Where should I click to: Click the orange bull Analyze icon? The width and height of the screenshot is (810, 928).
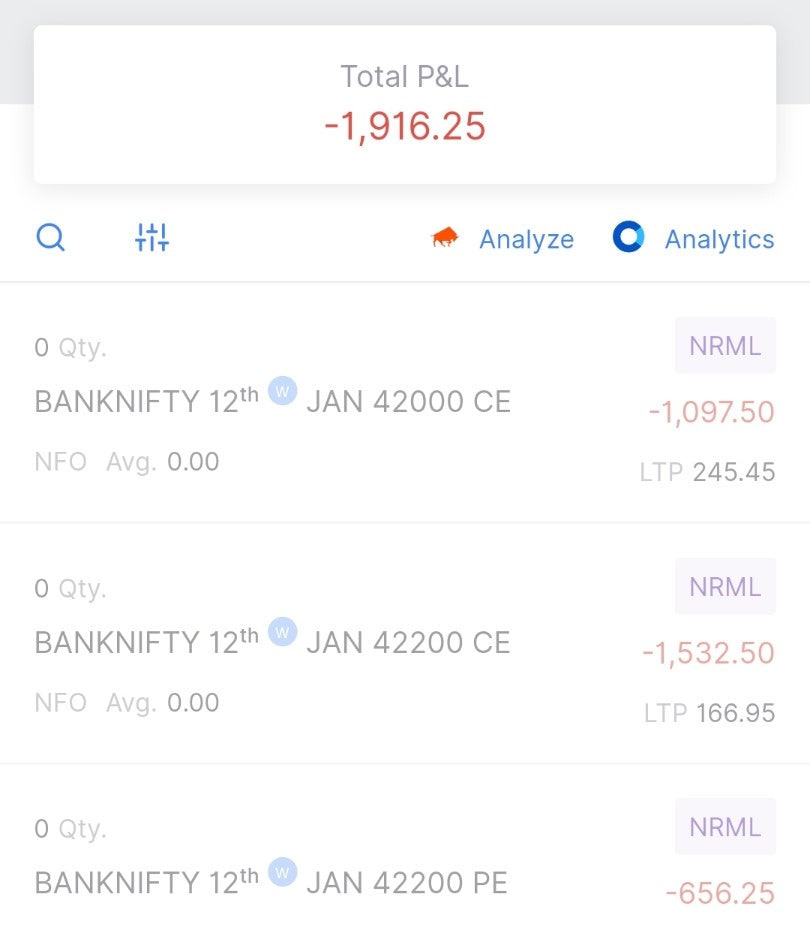click(444, 238)
